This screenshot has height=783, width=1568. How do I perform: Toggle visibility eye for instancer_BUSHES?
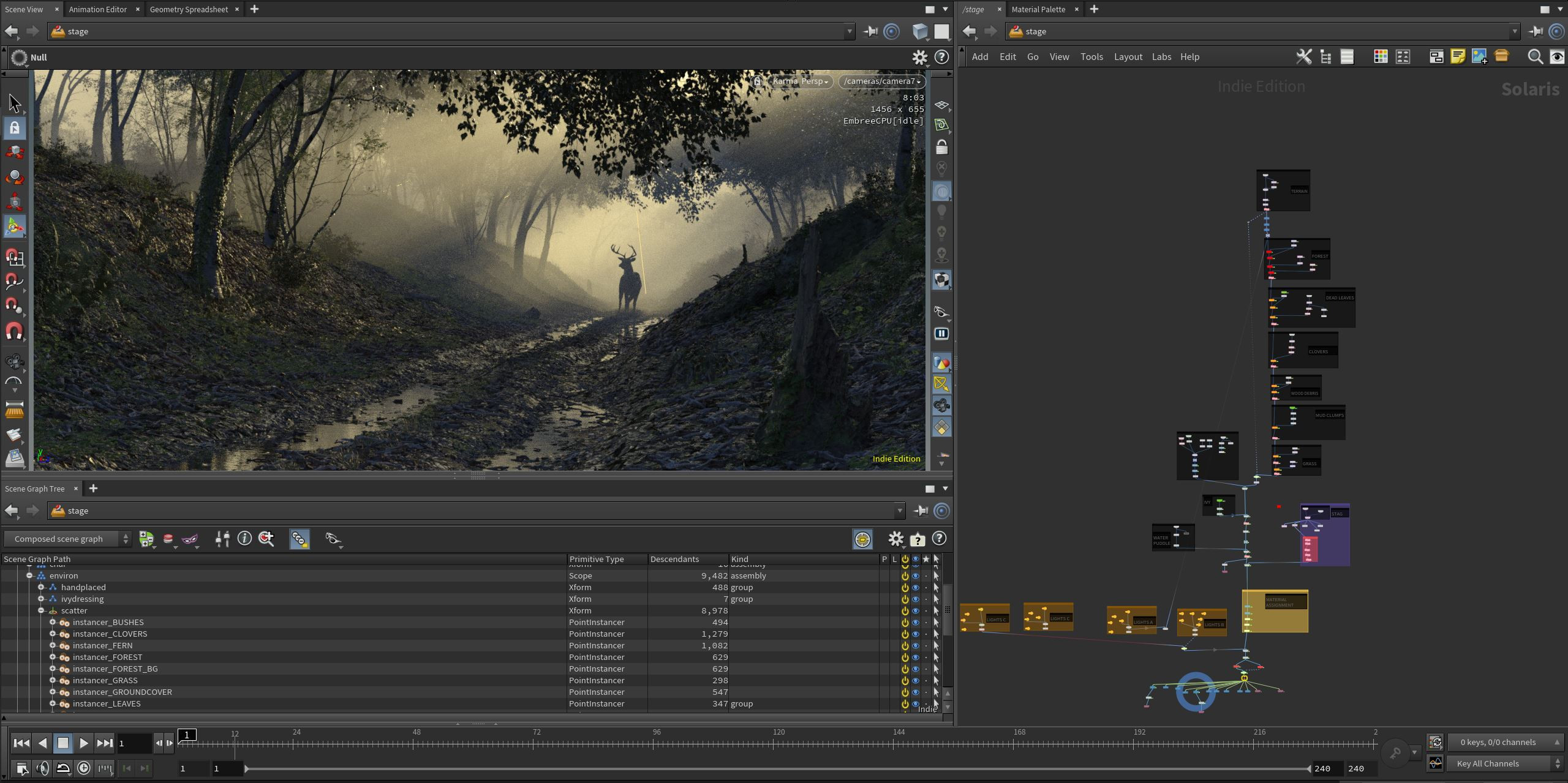[915, 623]
